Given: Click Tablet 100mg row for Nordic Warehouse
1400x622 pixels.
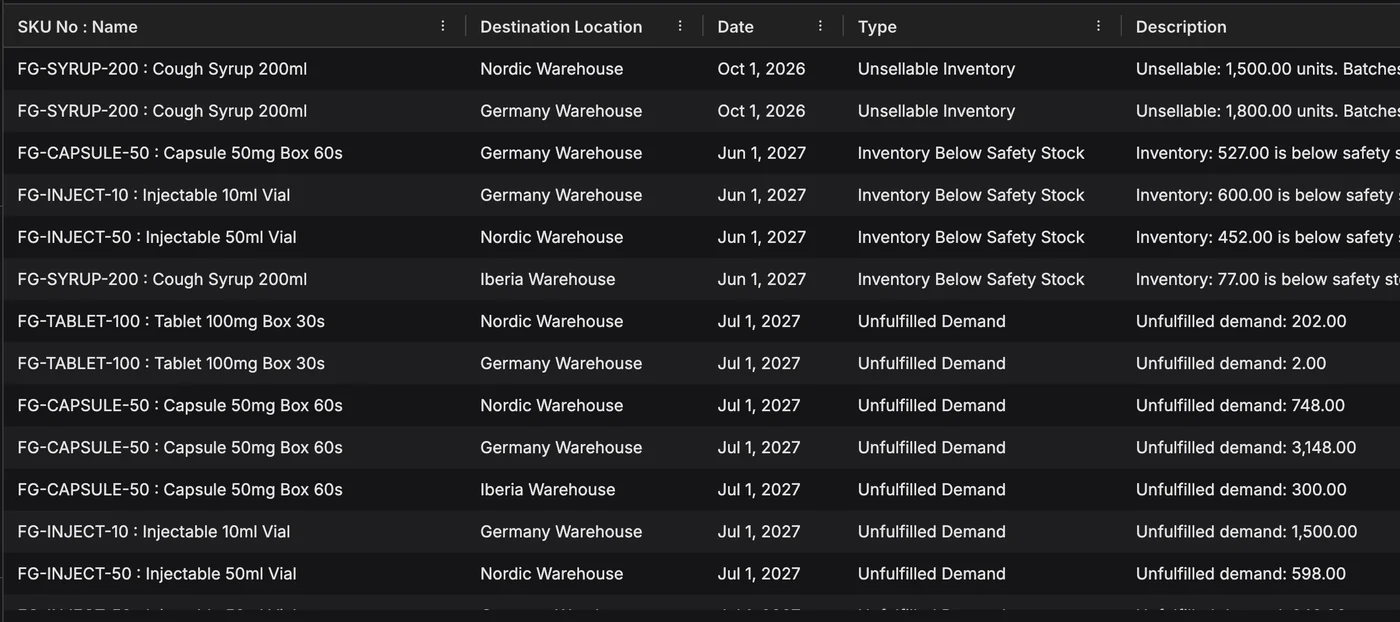Looking at the screenshot, I should 700,321.
